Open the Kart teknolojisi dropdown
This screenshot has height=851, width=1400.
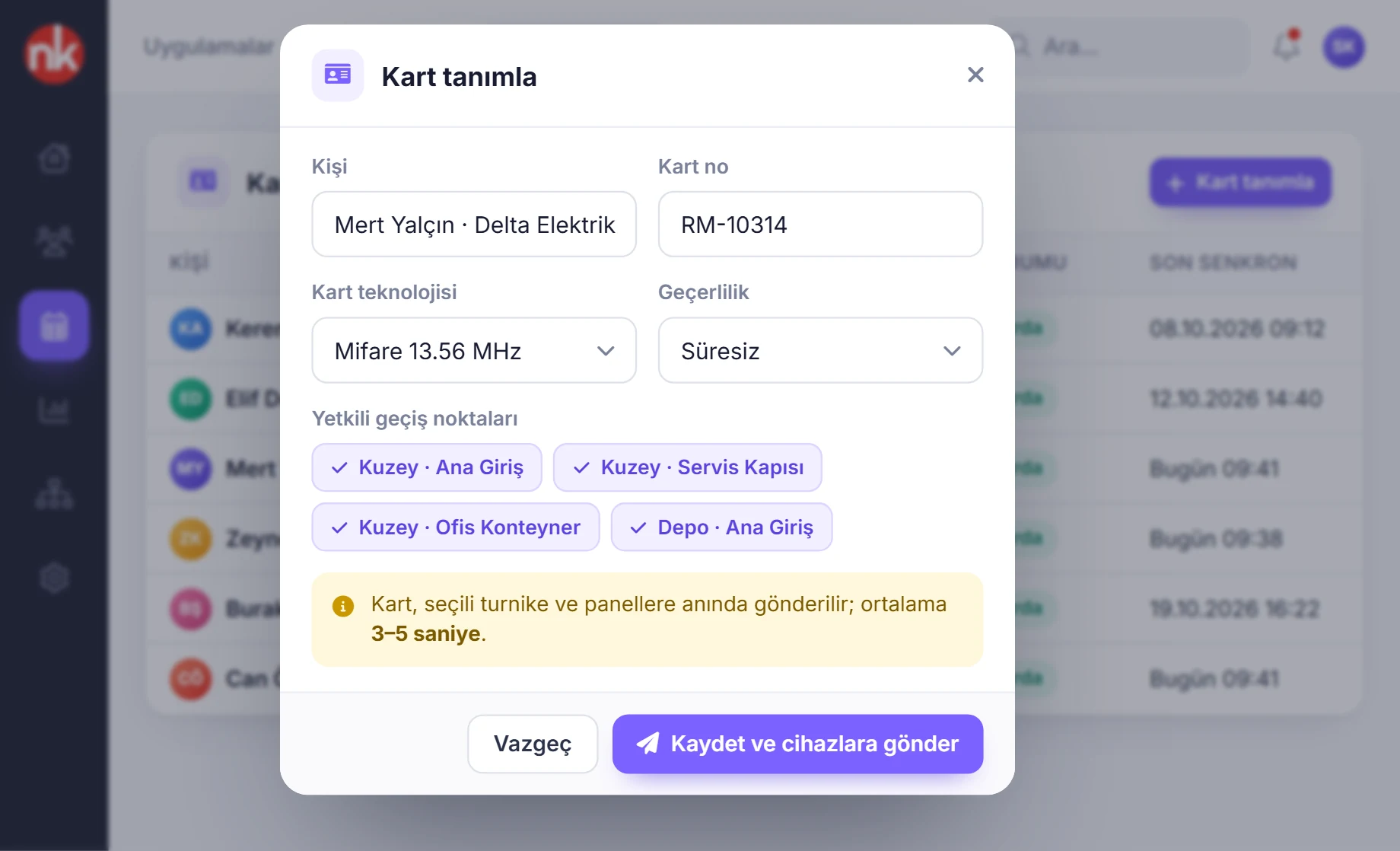(x=474, y=351)
